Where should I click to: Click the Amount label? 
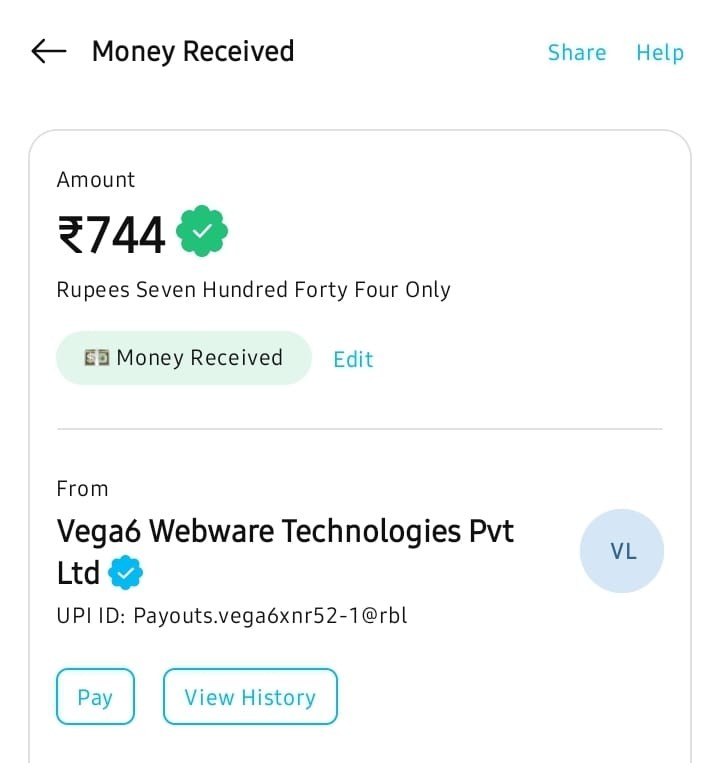coord(96,180)
